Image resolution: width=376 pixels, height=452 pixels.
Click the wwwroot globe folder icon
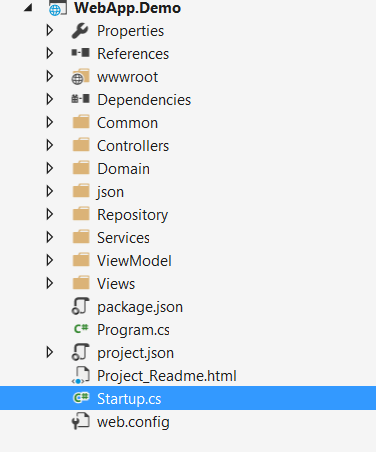(x=80, y=77)
